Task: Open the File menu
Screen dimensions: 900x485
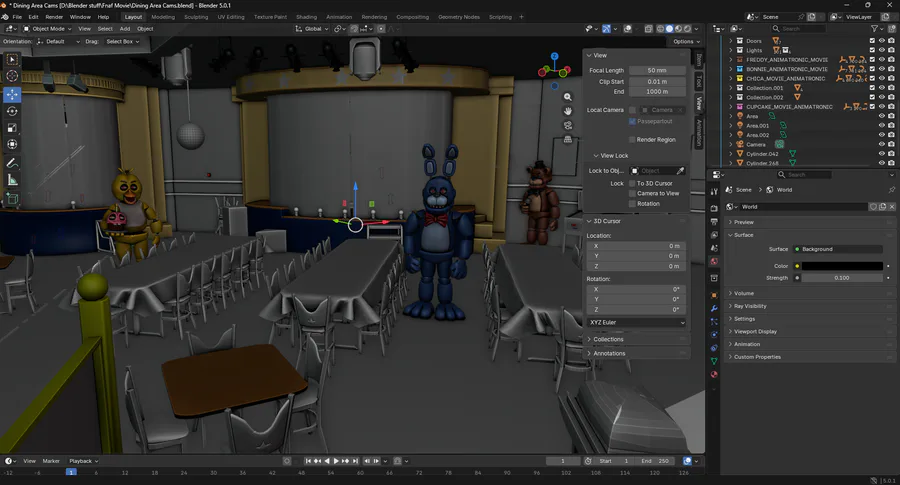Action: [x=17, y=17]
